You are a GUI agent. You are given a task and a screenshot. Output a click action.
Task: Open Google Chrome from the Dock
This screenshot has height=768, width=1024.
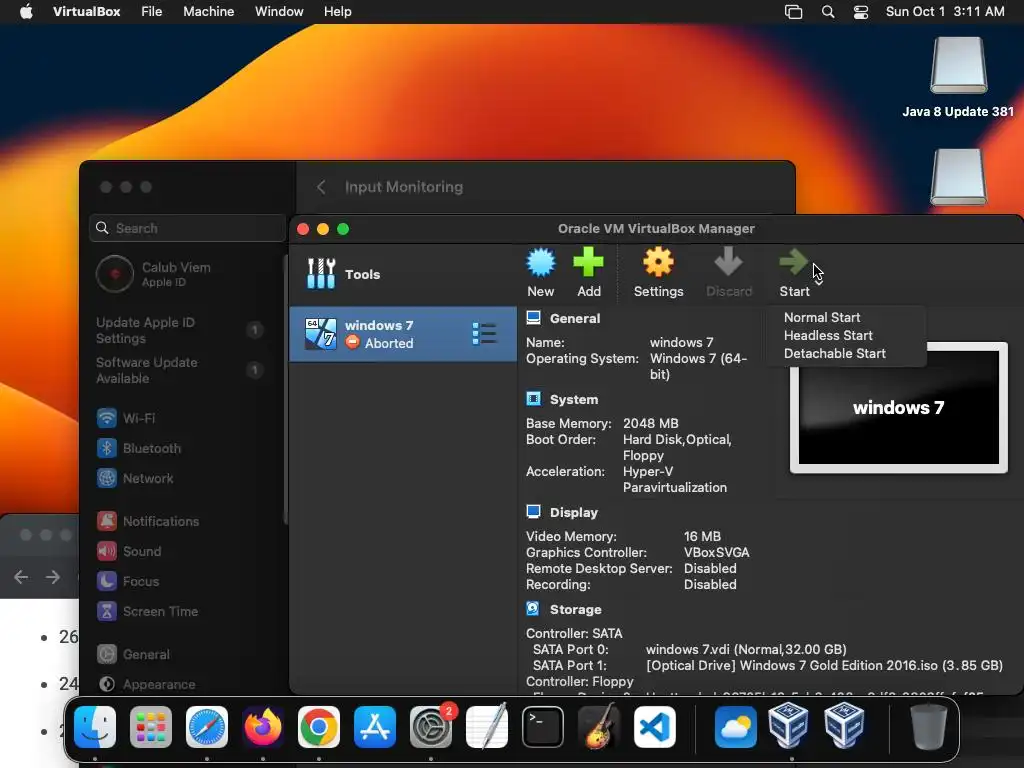tap(319, 727)
